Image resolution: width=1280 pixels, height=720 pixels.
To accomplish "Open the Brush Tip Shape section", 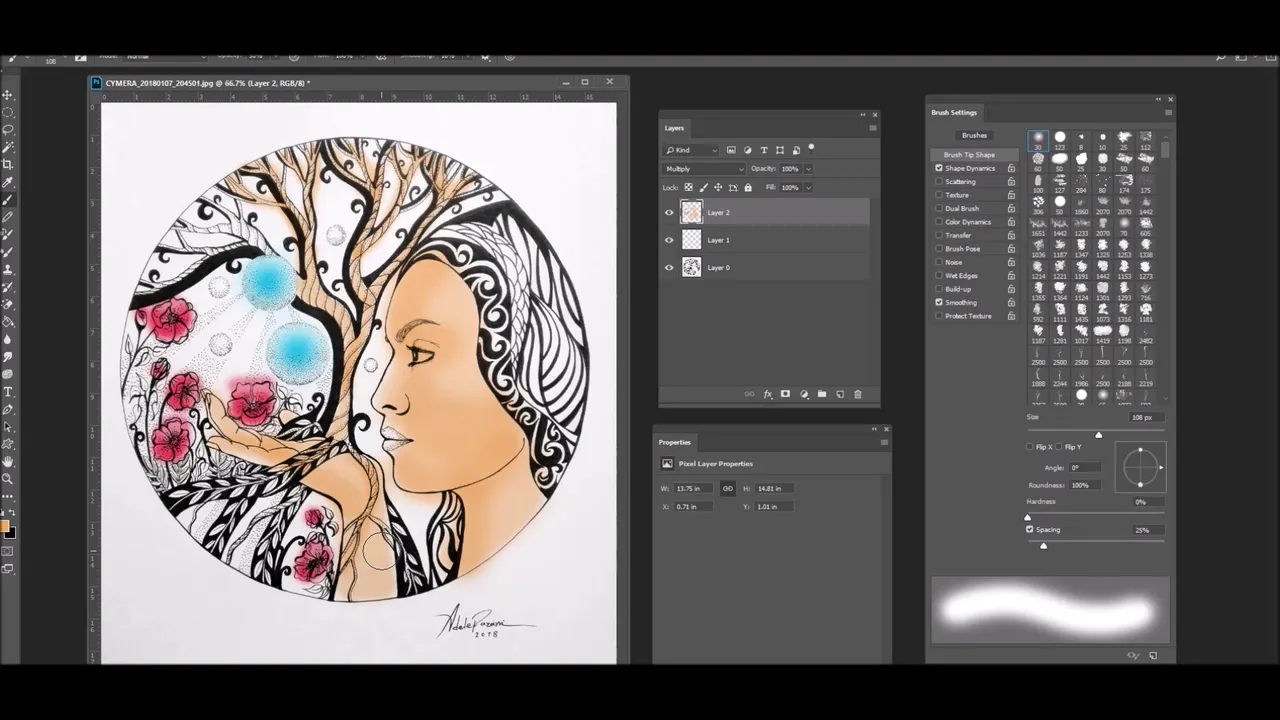I will [x=969, y=155].
